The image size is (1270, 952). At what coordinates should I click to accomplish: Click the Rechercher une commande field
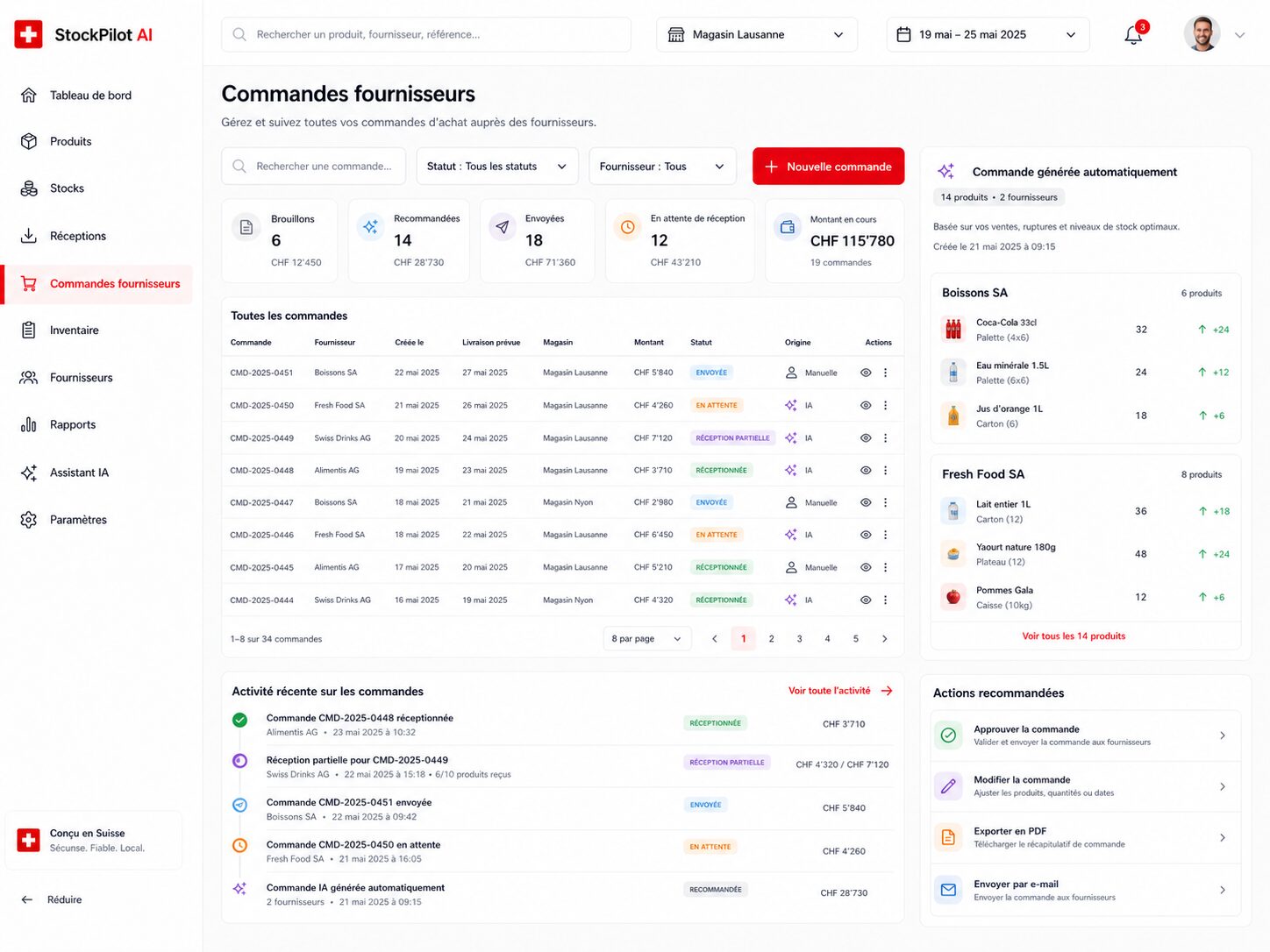click(x=314, y=166)
